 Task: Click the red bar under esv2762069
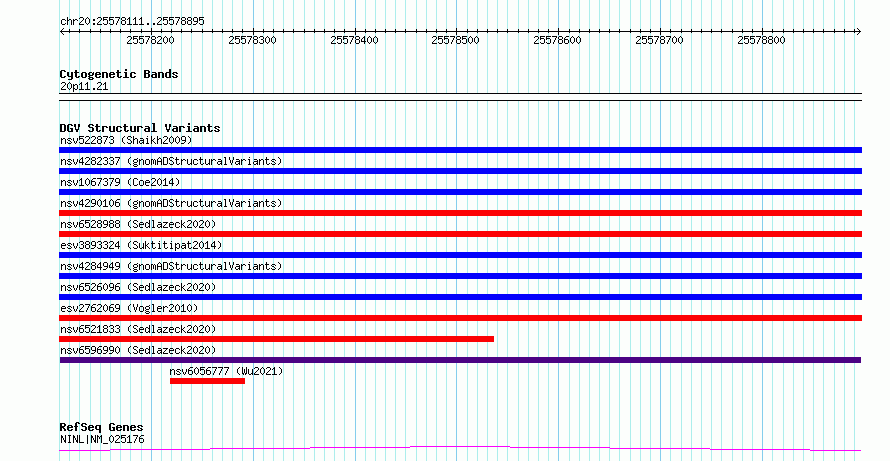(460, 318)
